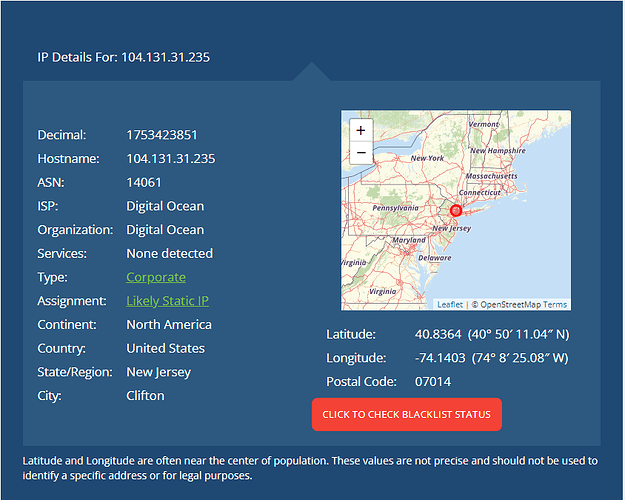Screen dimensions: 625x500
Task: Open the Leaflet attribution link
Action: (450, 305)
